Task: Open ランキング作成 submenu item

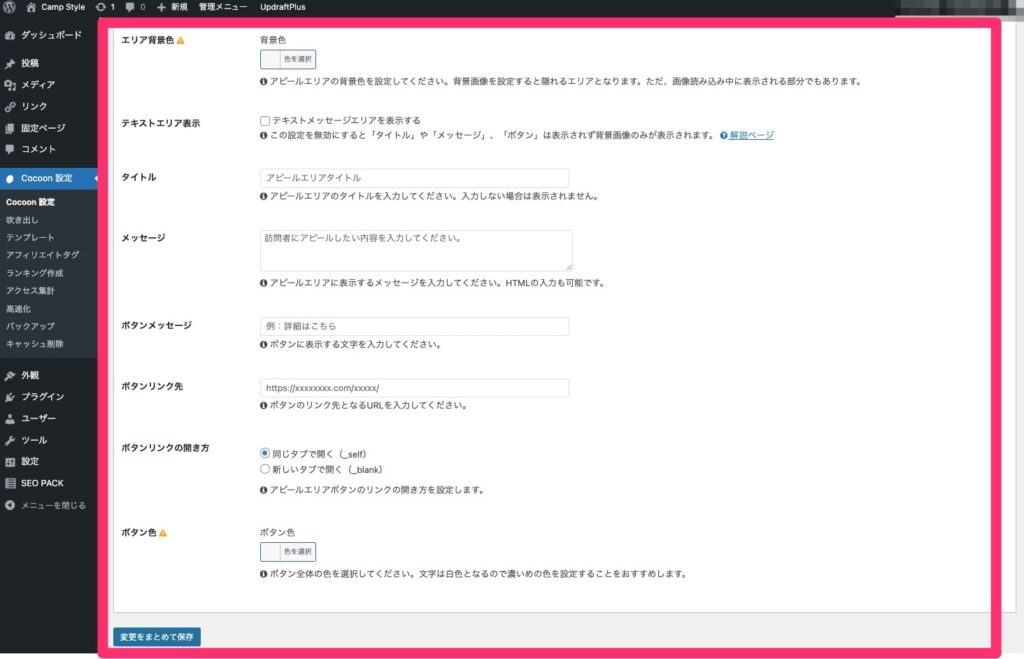Action: pos(35,273)
